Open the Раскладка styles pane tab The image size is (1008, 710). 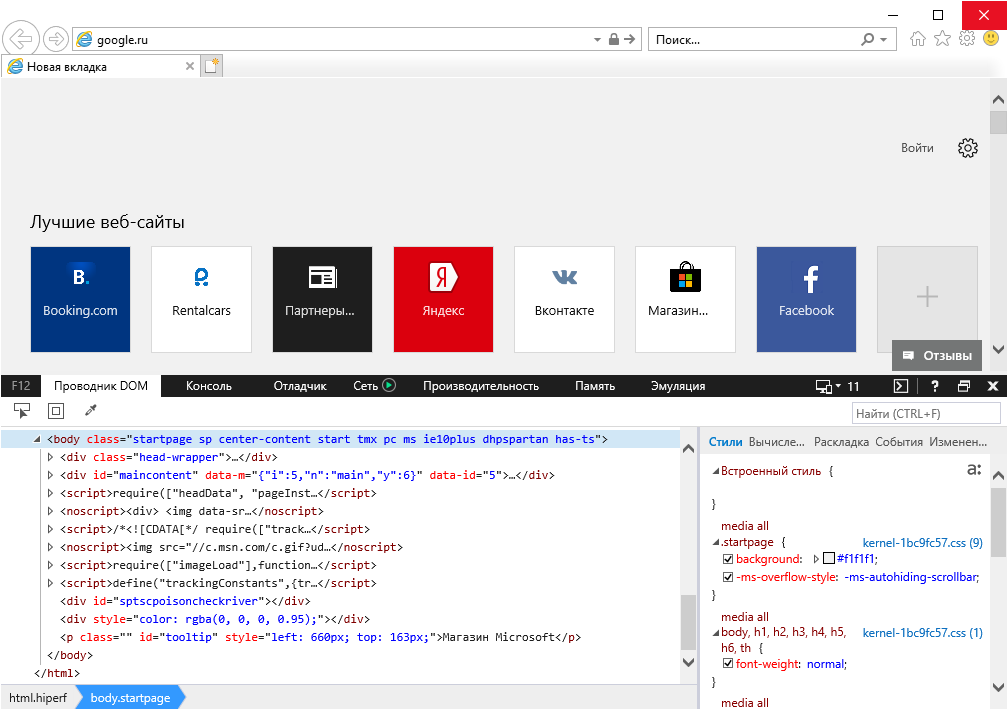(842, 442)
